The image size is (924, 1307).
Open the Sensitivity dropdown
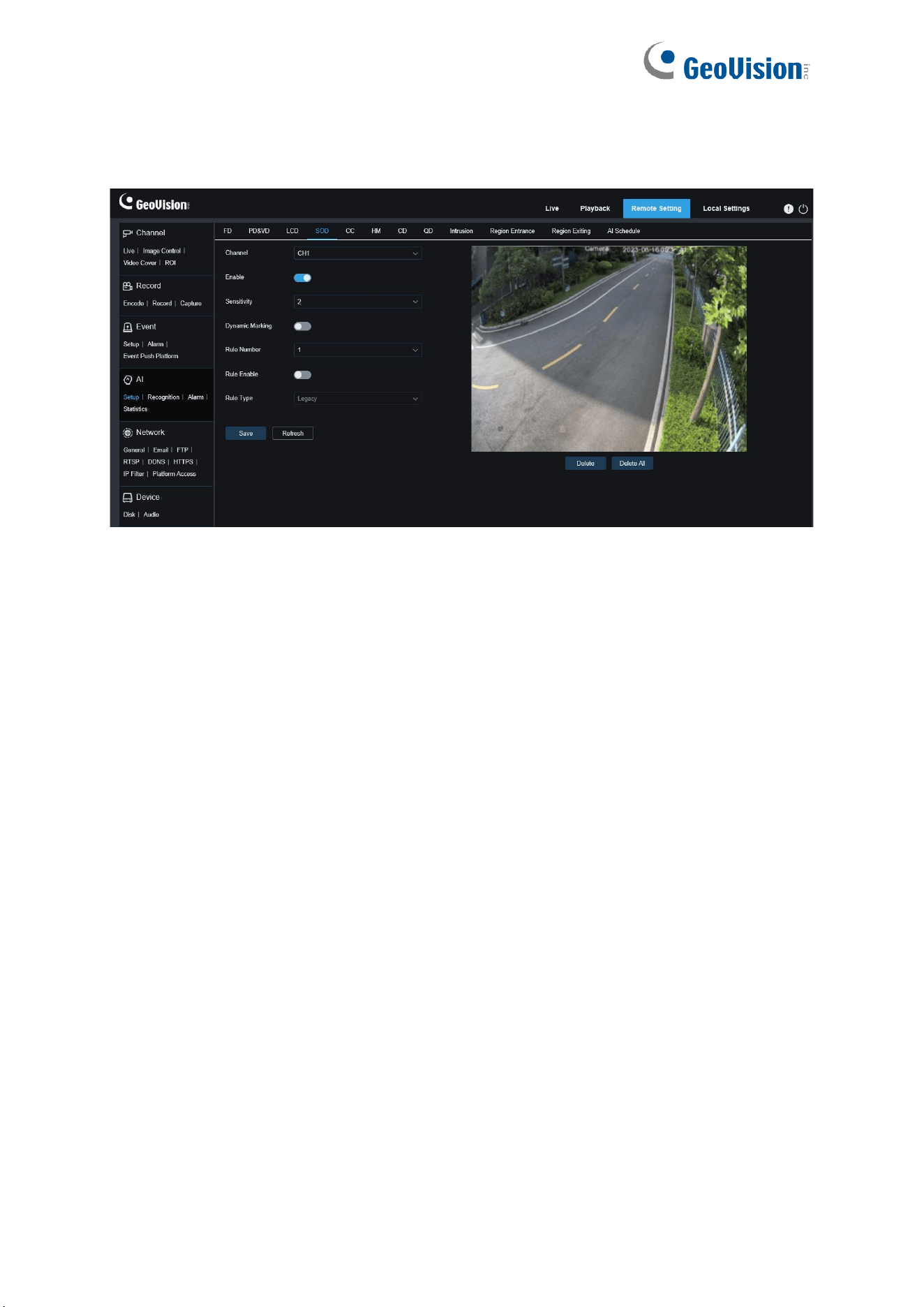point(357,302)
